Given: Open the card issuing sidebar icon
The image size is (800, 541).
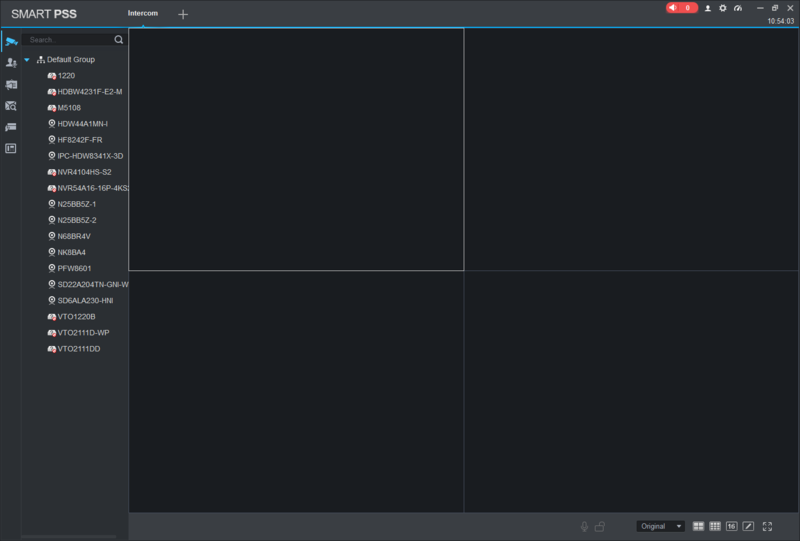Looking at the screenshot, I should [11, 127].
